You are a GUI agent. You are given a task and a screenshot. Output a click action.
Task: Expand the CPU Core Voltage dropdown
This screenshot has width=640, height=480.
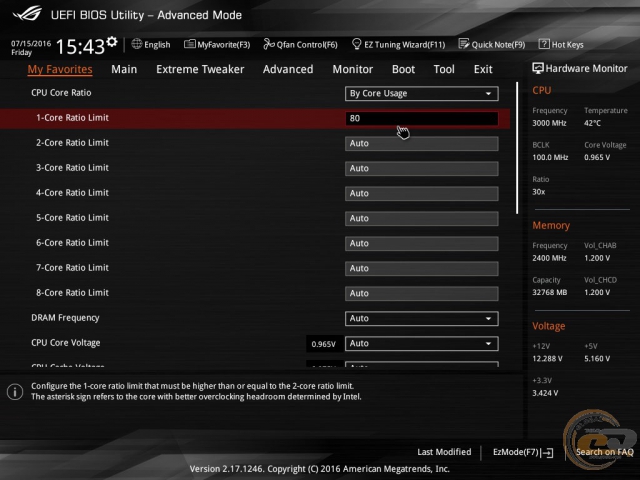coord(422,343)
